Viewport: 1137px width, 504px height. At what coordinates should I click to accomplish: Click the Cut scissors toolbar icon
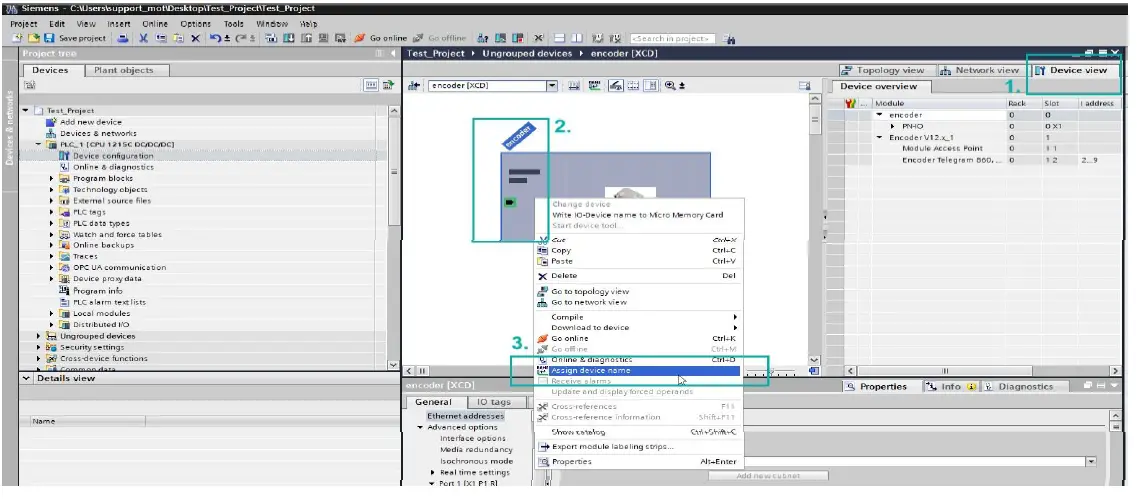[144, 38]
